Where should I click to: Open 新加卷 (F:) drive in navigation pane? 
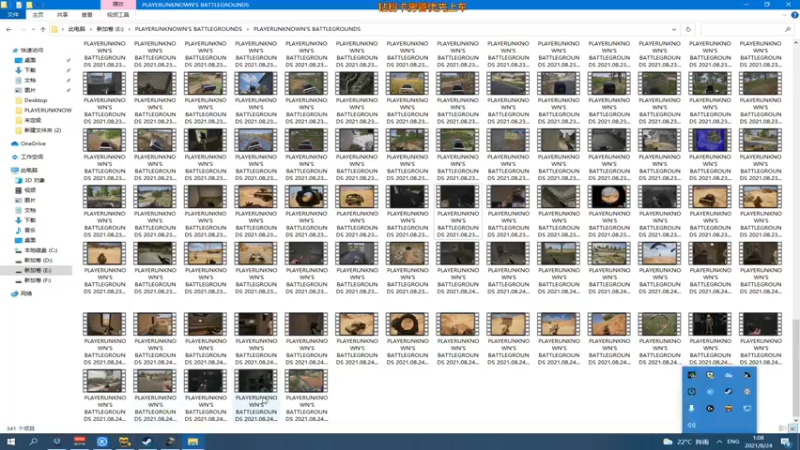tap(37, 281)
